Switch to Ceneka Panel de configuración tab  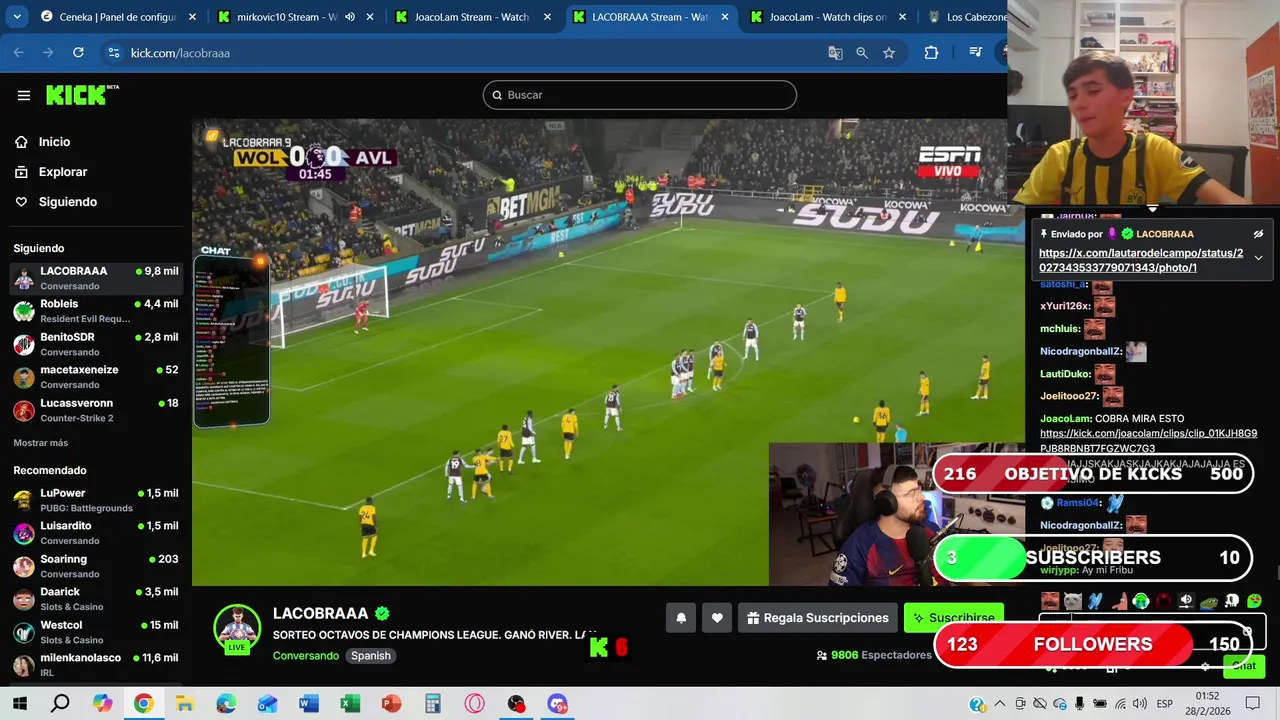117,17
